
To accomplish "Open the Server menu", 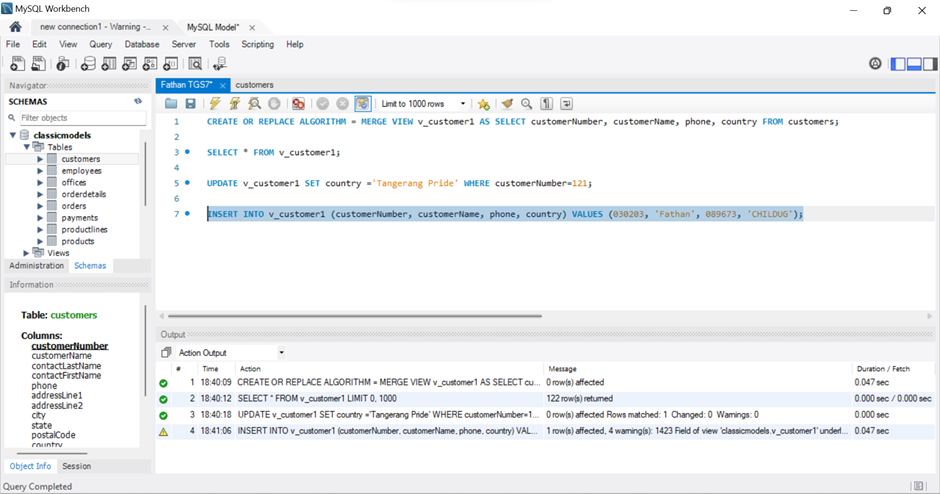I will (183, 44).
